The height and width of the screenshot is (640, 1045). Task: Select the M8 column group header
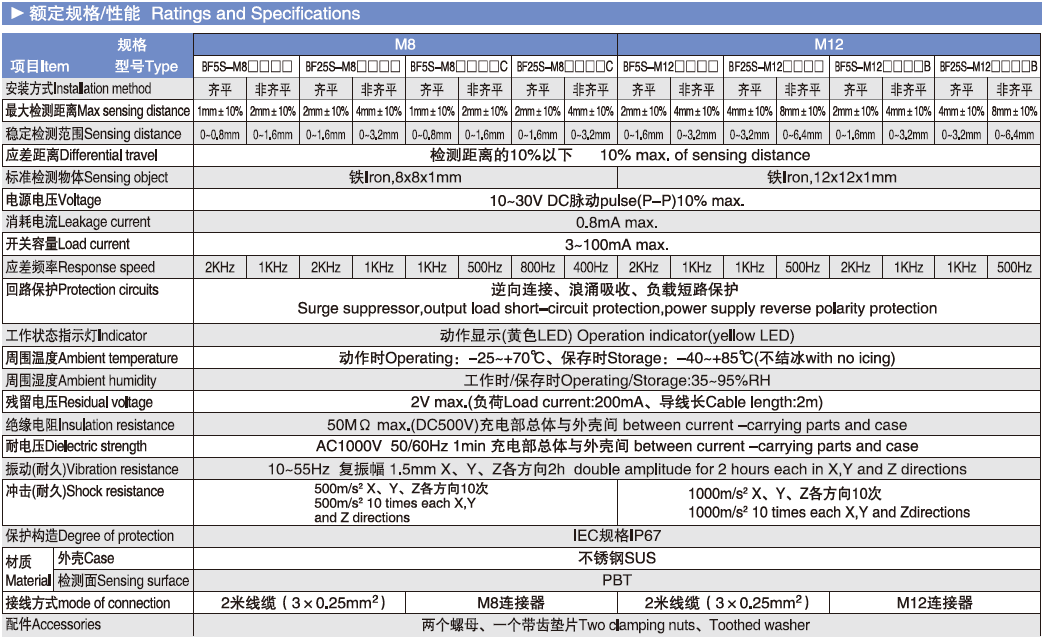(405, 45)
